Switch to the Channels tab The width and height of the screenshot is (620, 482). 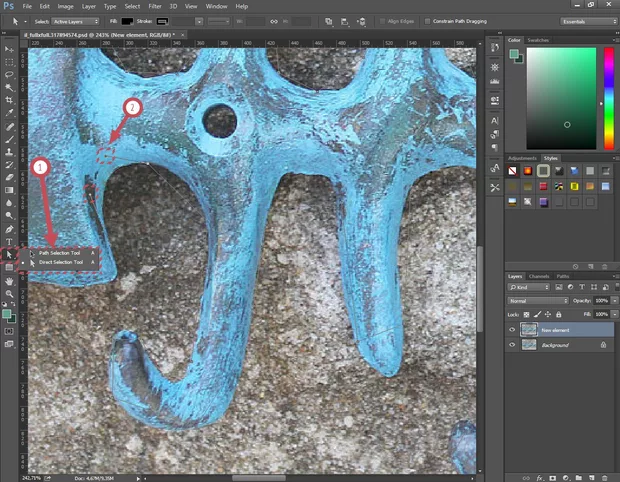(539, 276)
